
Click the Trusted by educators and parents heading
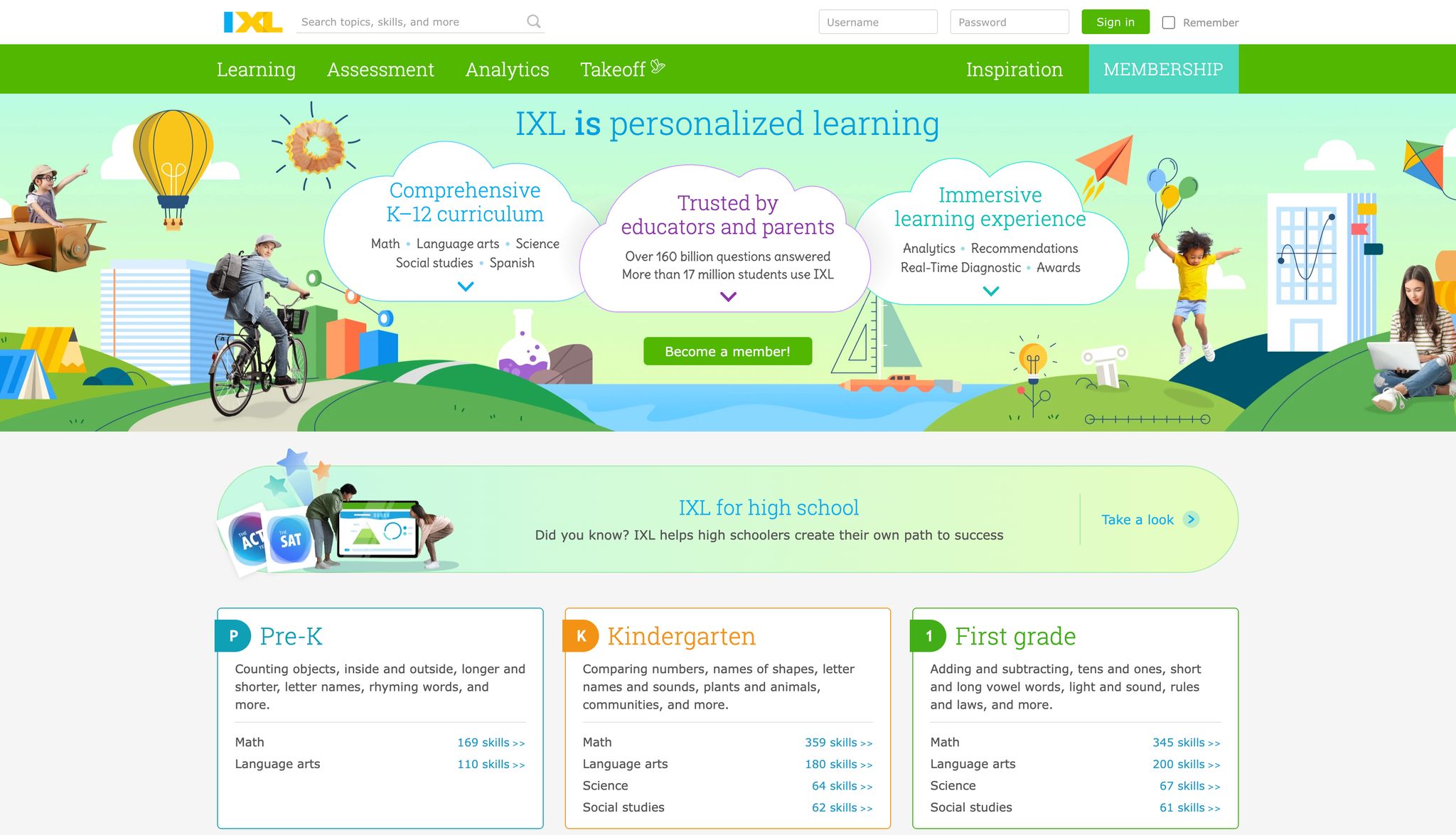click(x=727, y=215)
